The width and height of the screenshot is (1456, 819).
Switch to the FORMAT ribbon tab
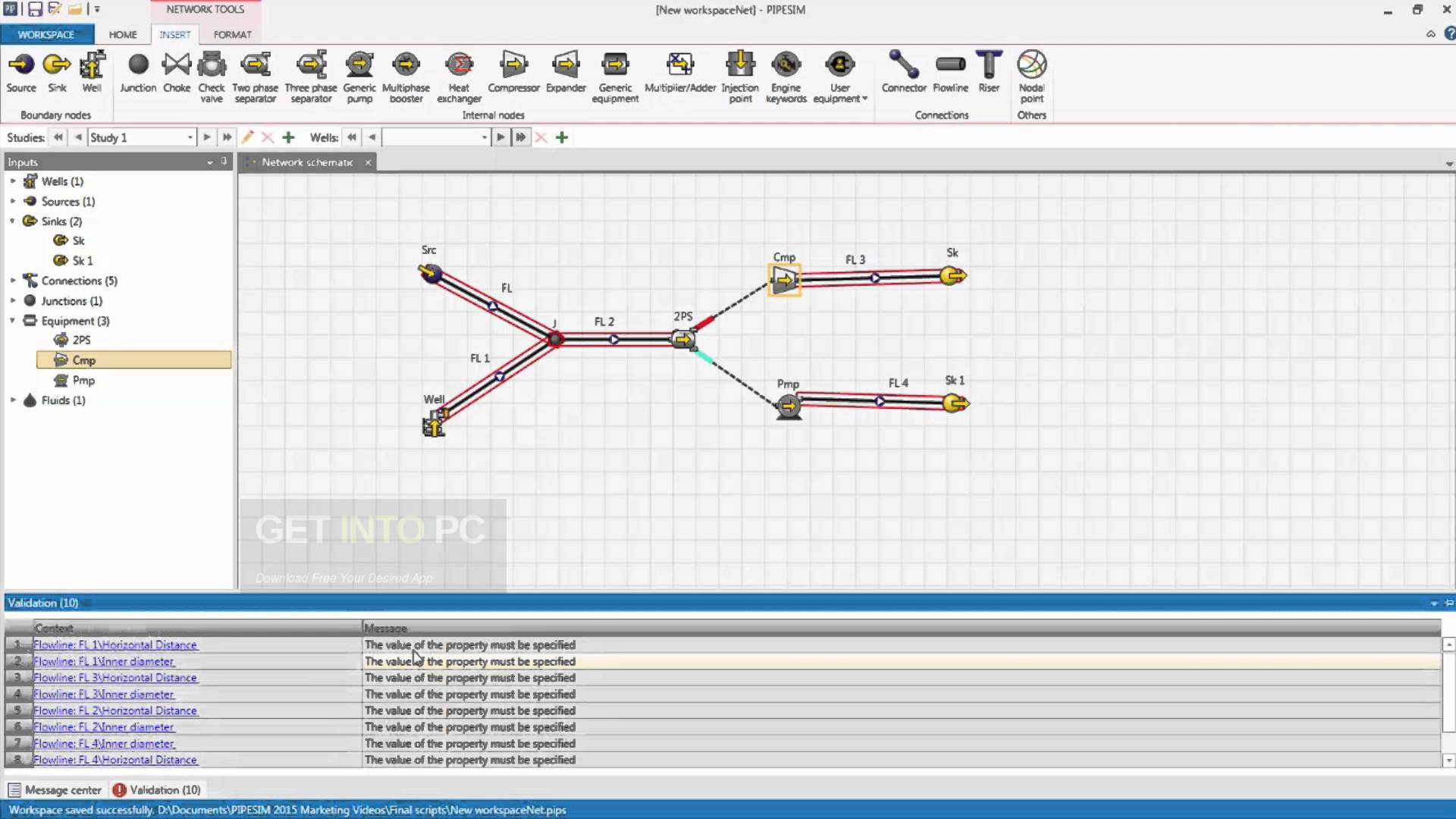[232, 34]
